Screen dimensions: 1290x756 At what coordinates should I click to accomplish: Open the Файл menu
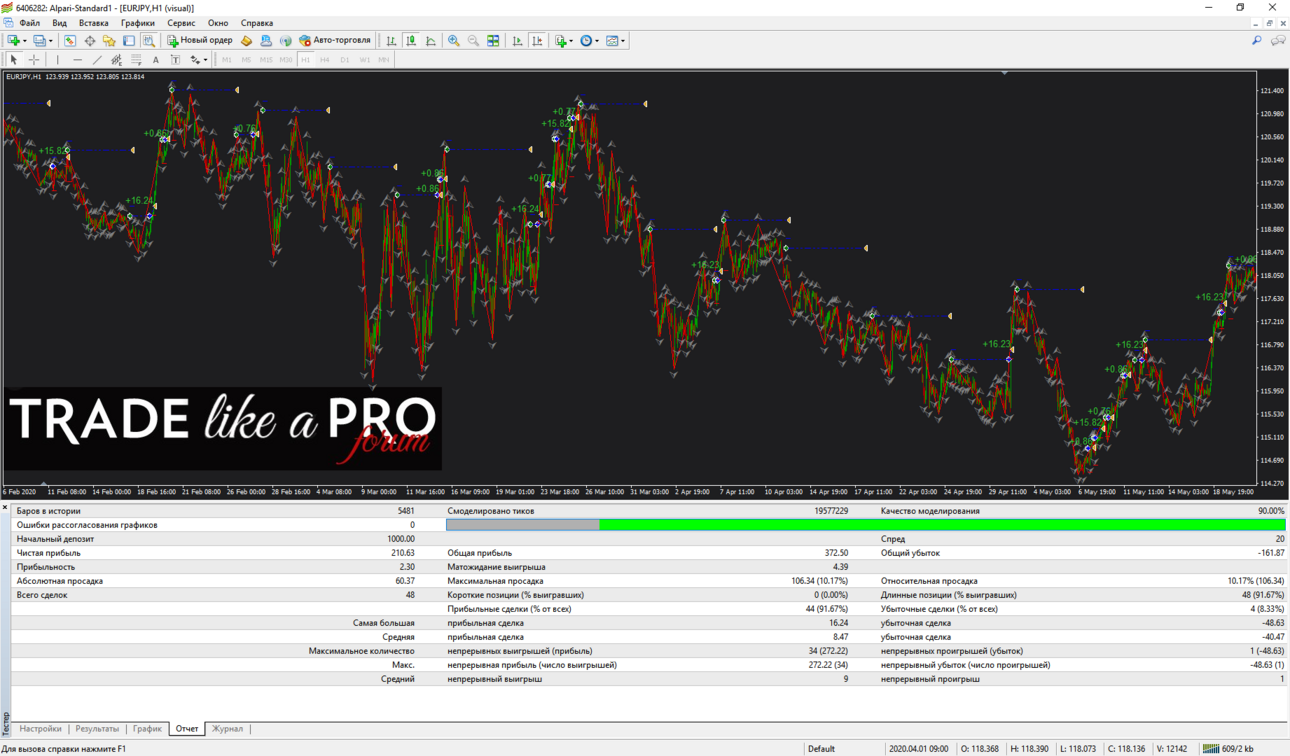pos(30,23)
